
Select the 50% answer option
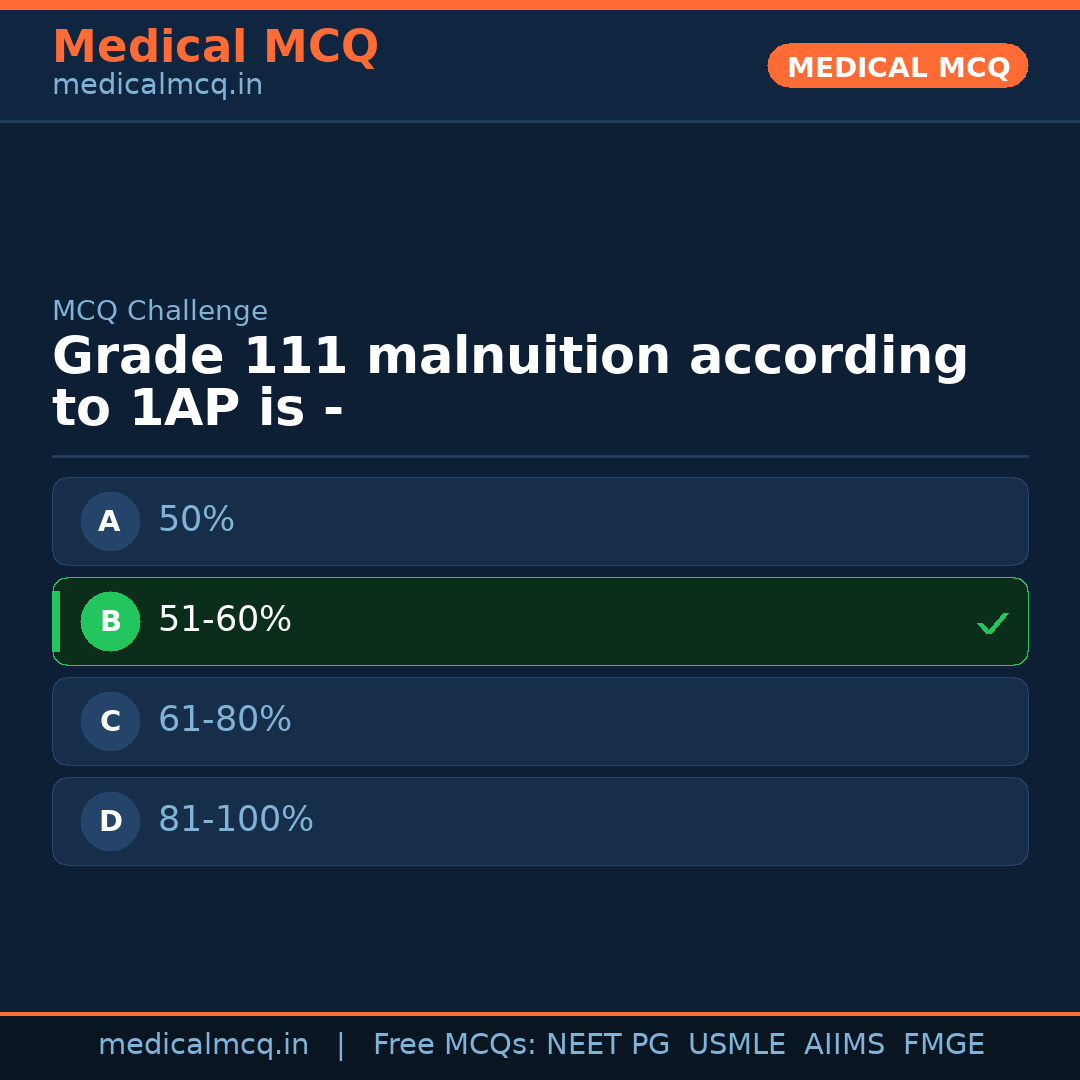pos(540,521)
